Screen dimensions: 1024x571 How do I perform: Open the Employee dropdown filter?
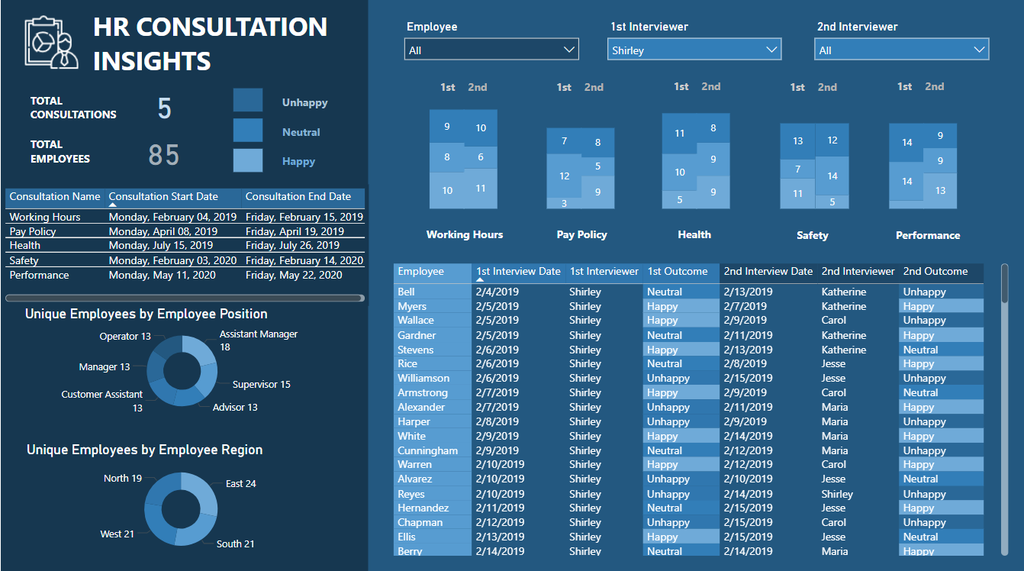[492, 49]
